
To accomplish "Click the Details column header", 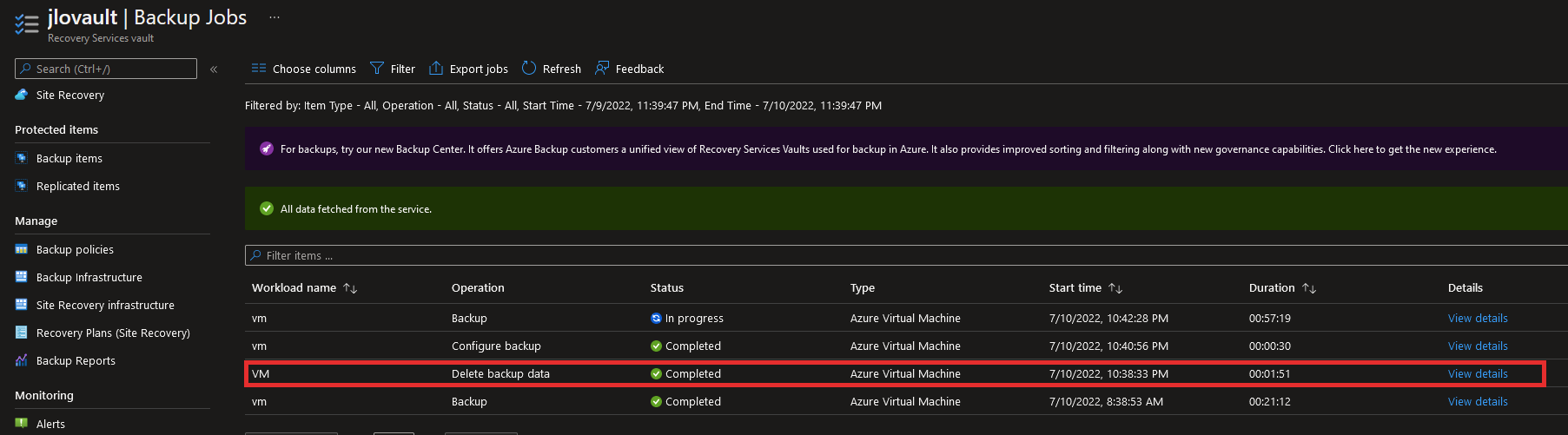I will click(x=1465, y=288).
